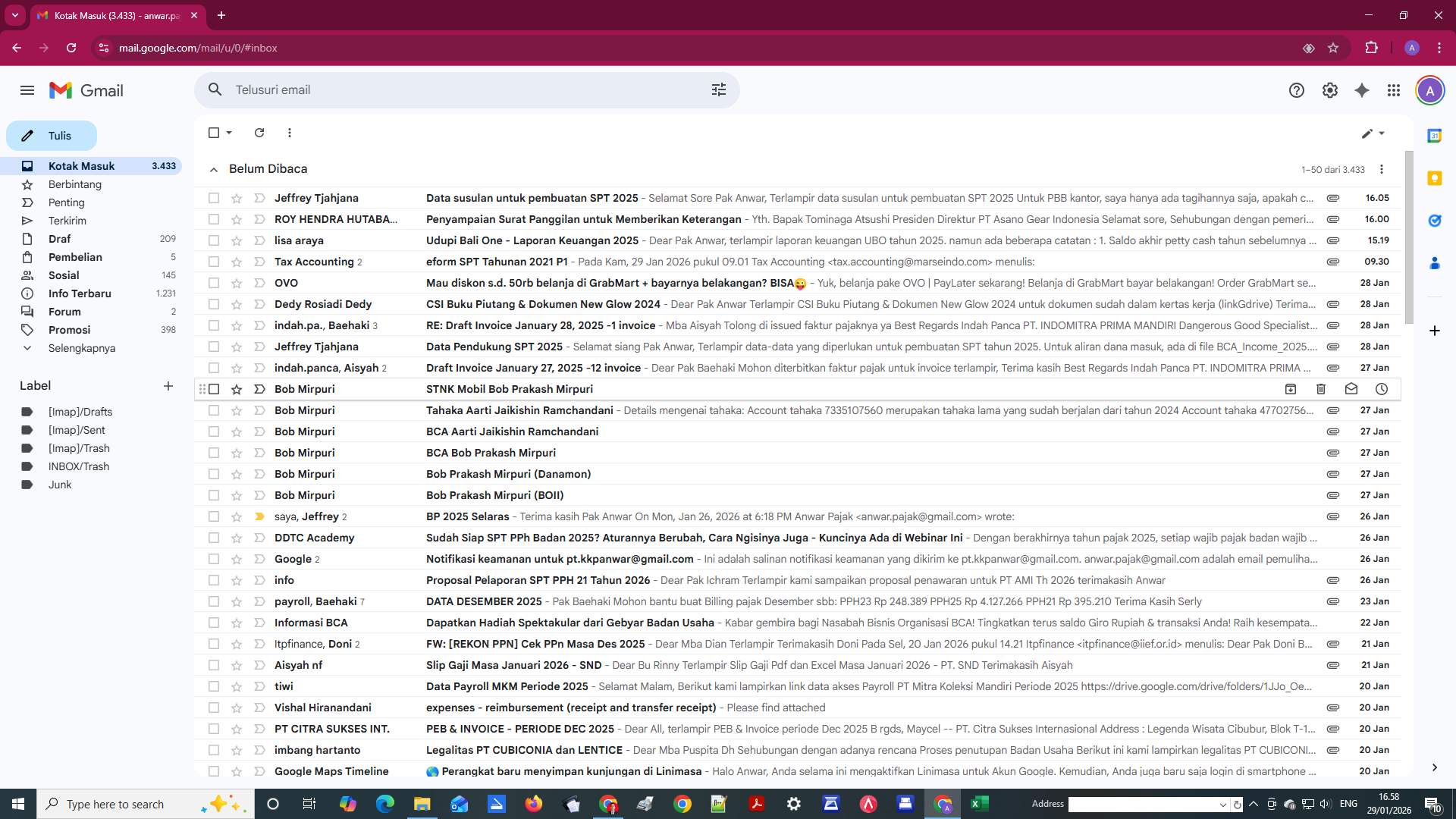The image size is (1456, 819).
Task: Open the search filter options icon
Action: click(x=718, y=89)
